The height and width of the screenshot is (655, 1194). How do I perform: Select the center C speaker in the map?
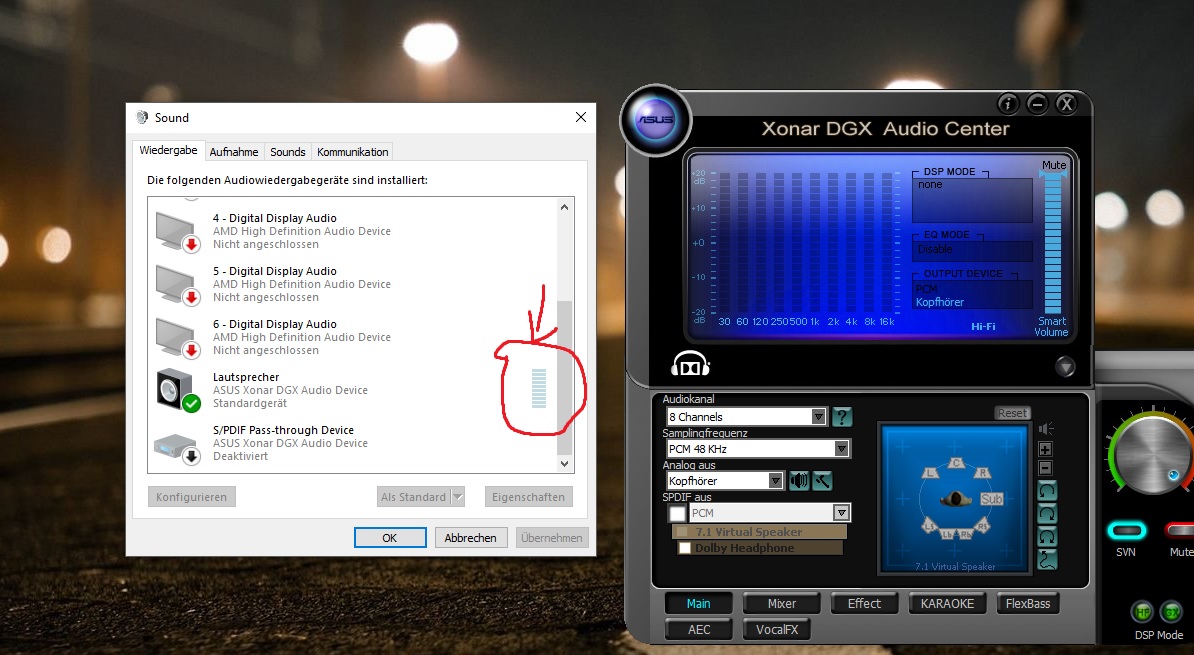tap(956, 462)
